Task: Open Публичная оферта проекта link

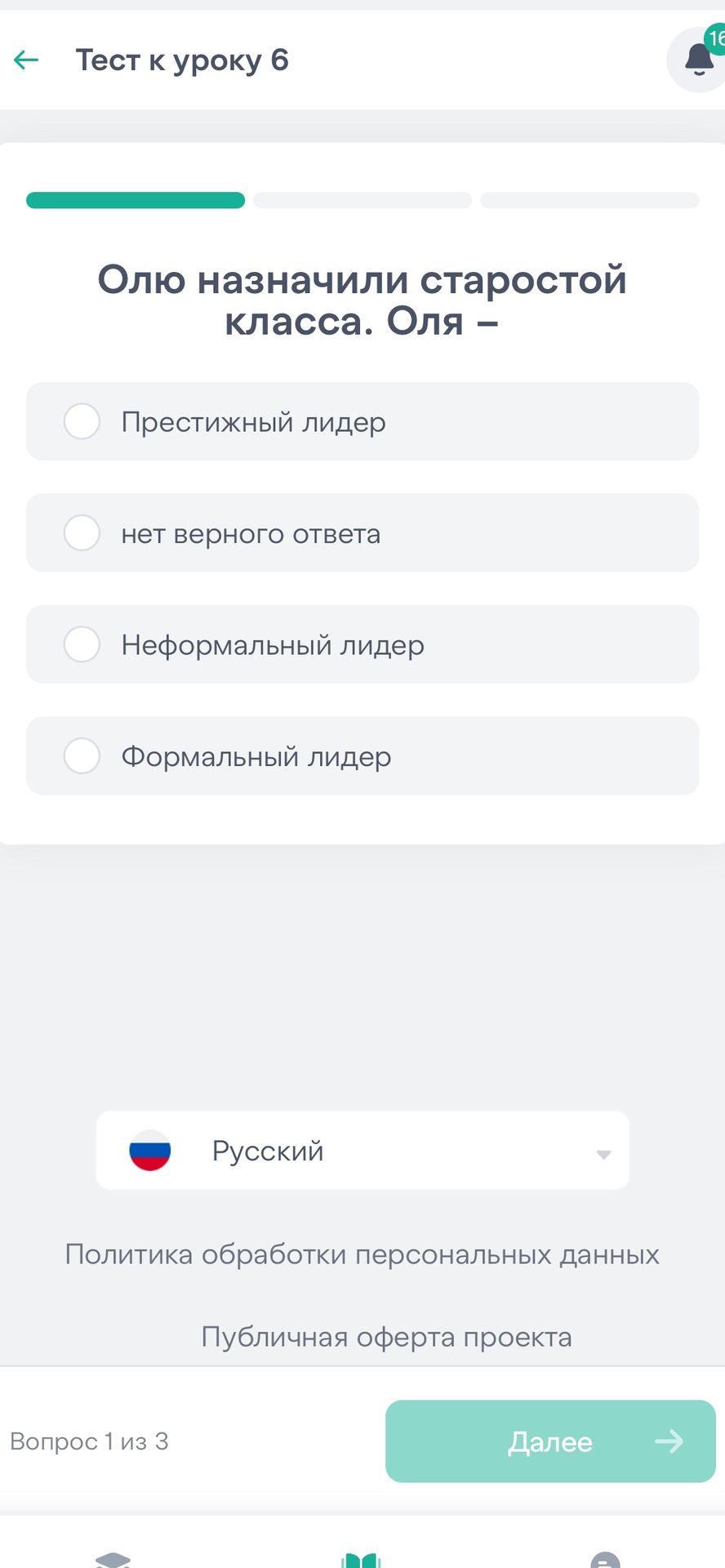Action: pos(386,1337)
